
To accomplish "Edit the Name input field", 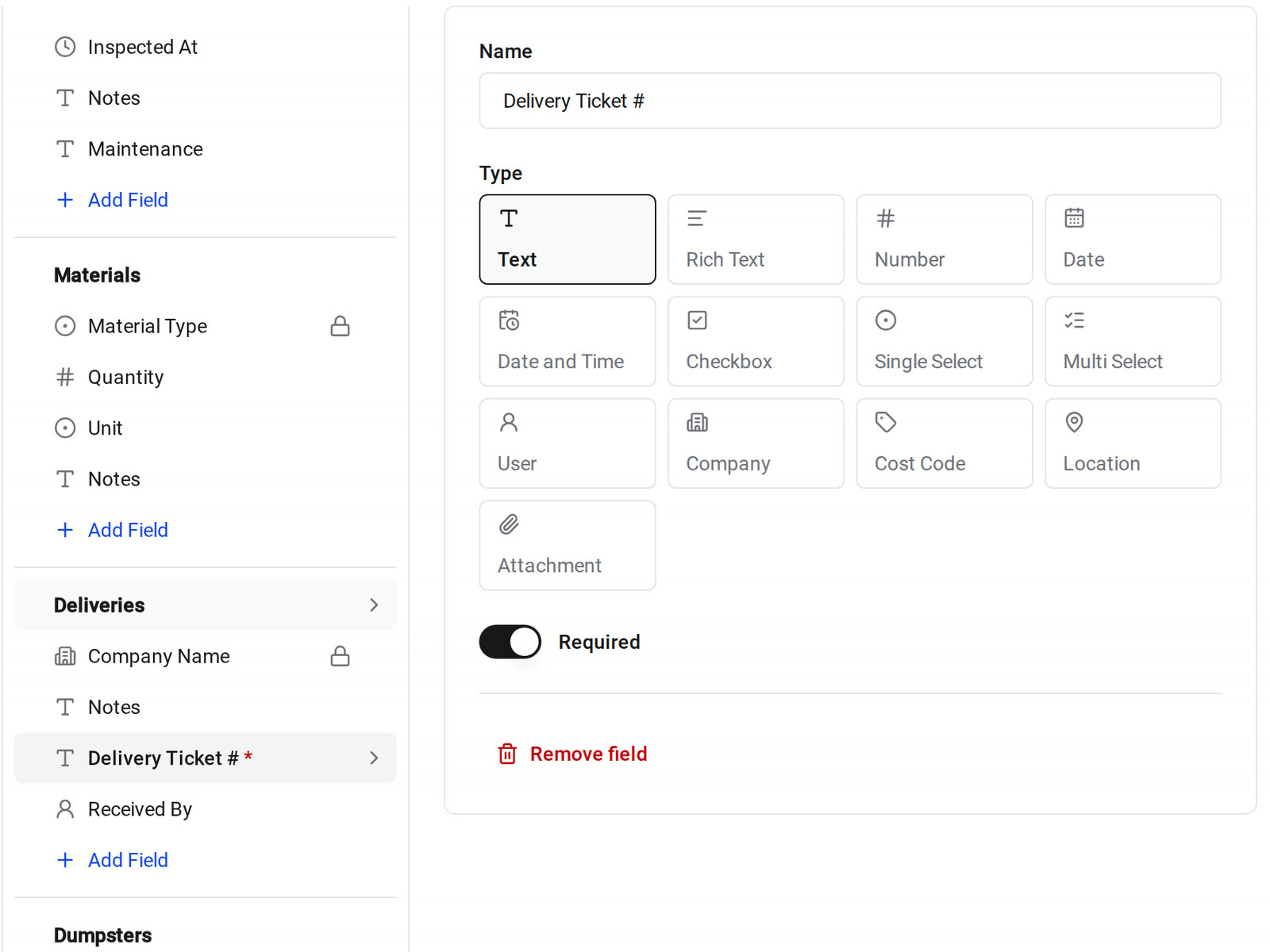I will pos(850,101).
